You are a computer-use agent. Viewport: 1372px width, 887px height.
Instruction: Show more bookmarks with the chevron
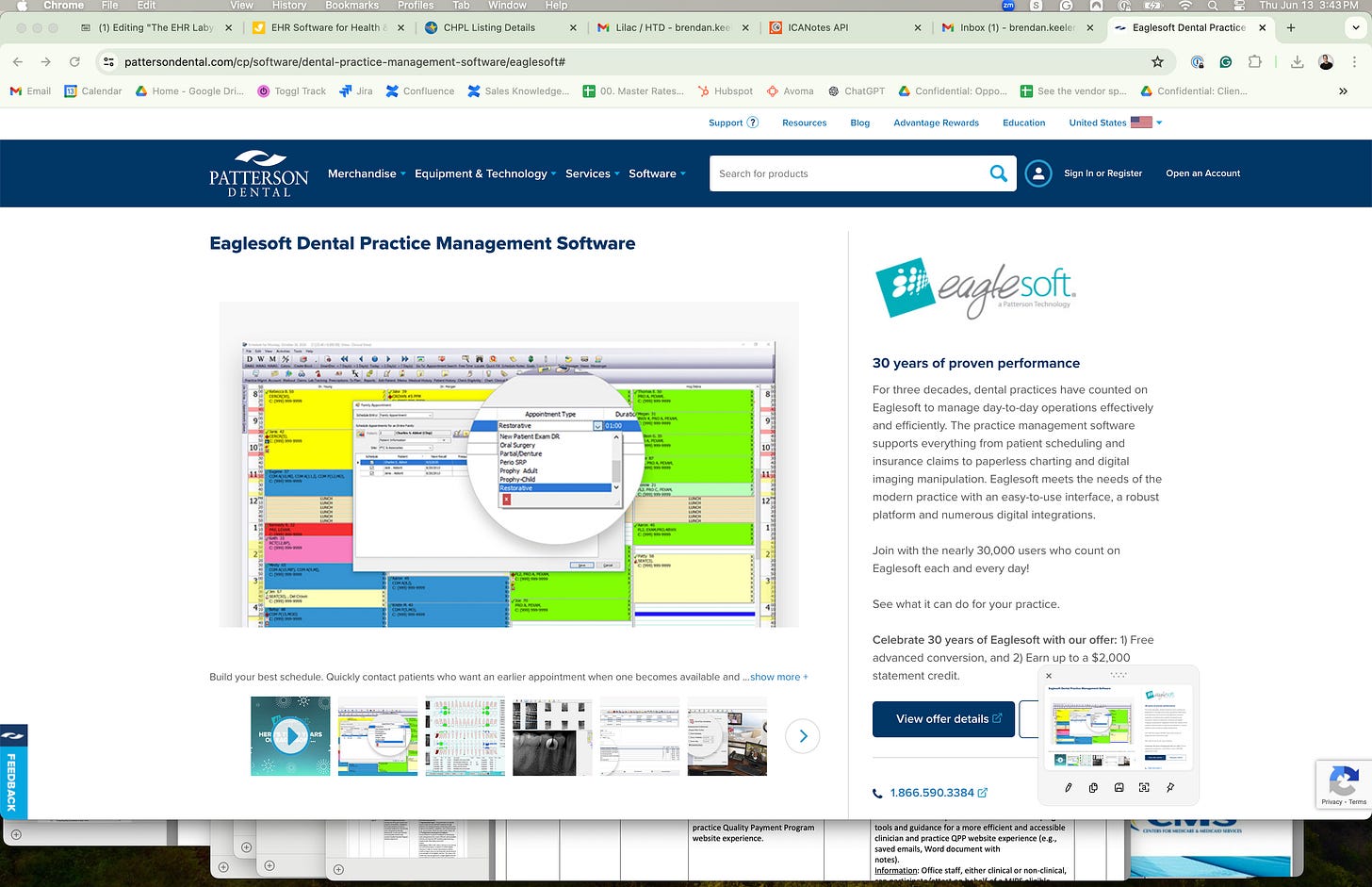(x=1343, y=91)
